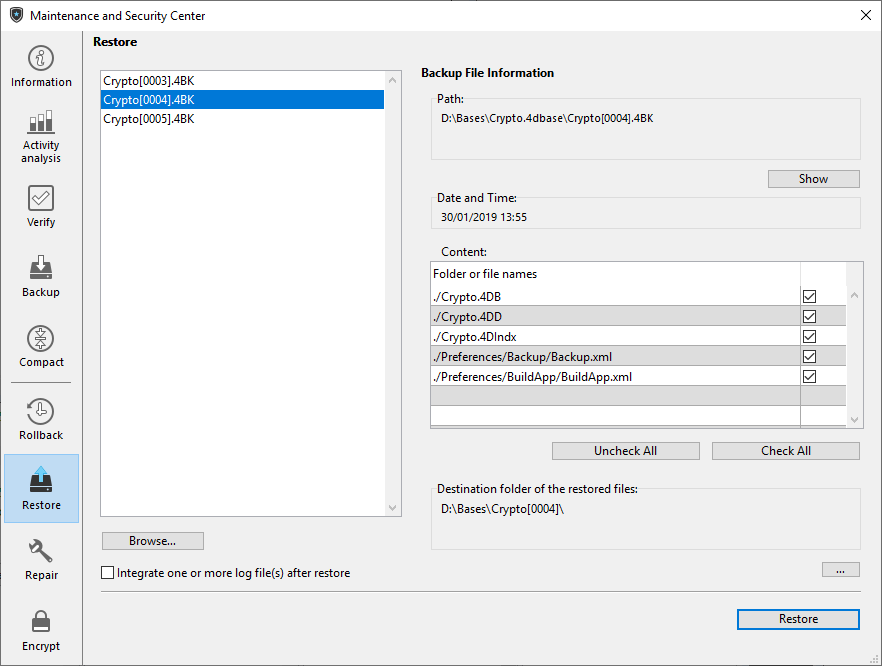
Task: Enable Integrate log files after restore
Action: [x=108, y=573]
